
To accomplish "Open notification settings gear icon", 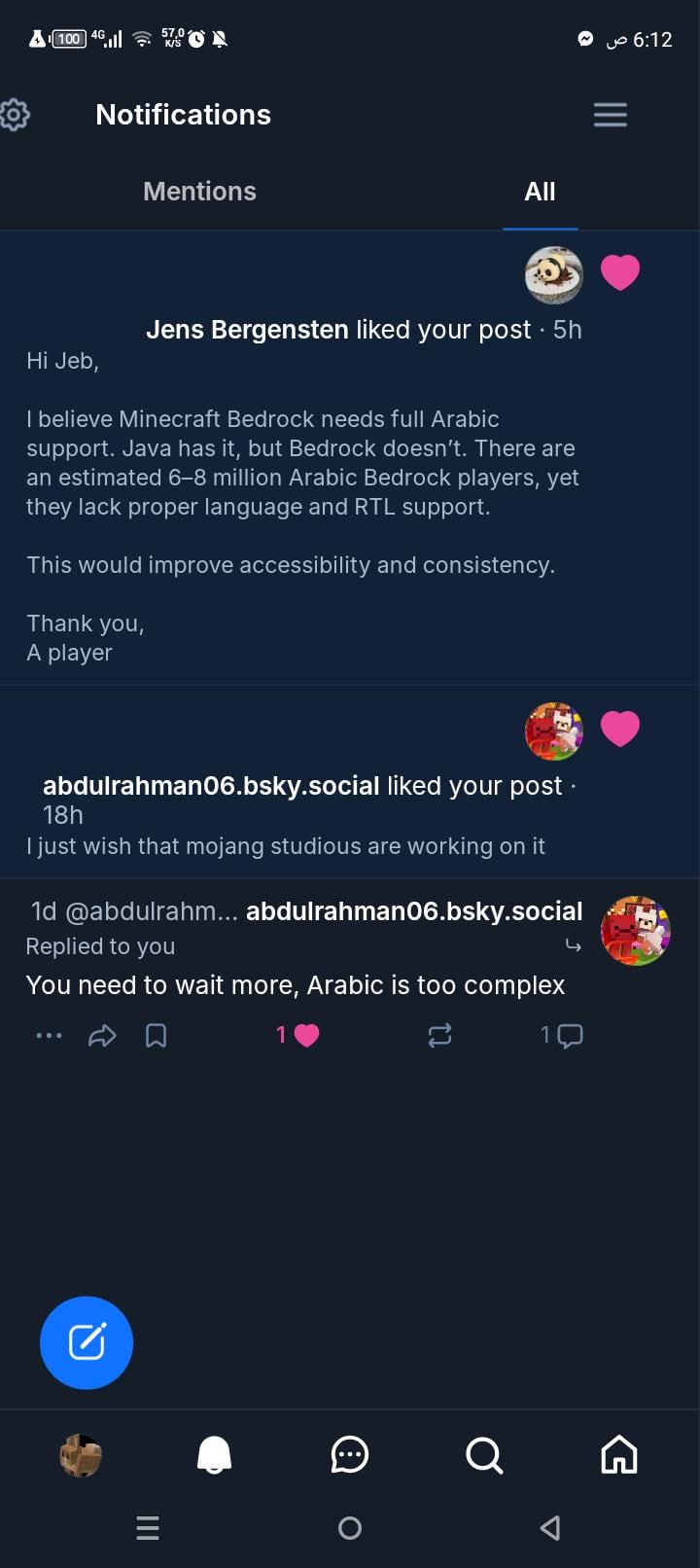I will tap(16, 115).
